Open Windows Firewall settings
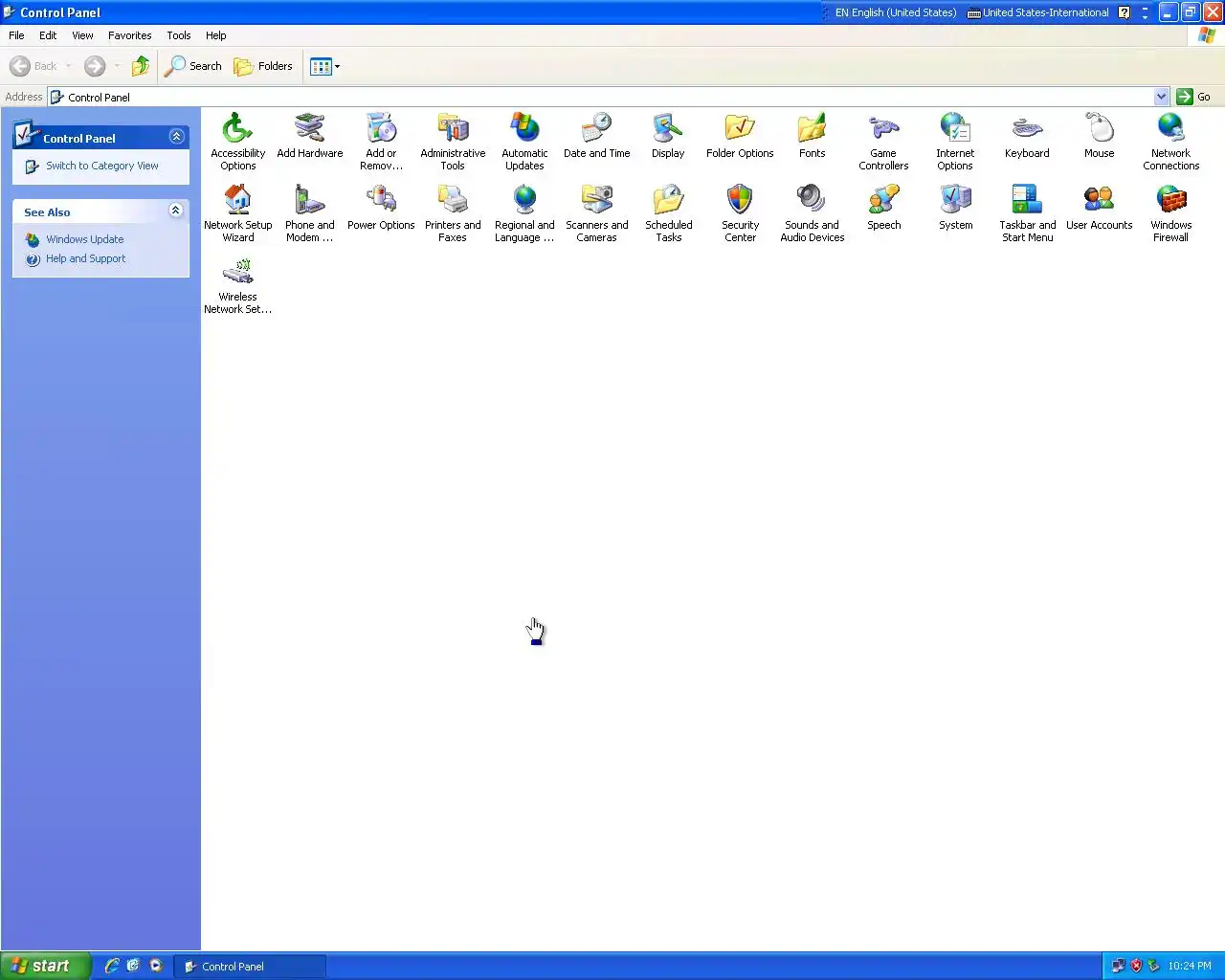Viewport: 1225px width, 980px height. click(1170, 212)
